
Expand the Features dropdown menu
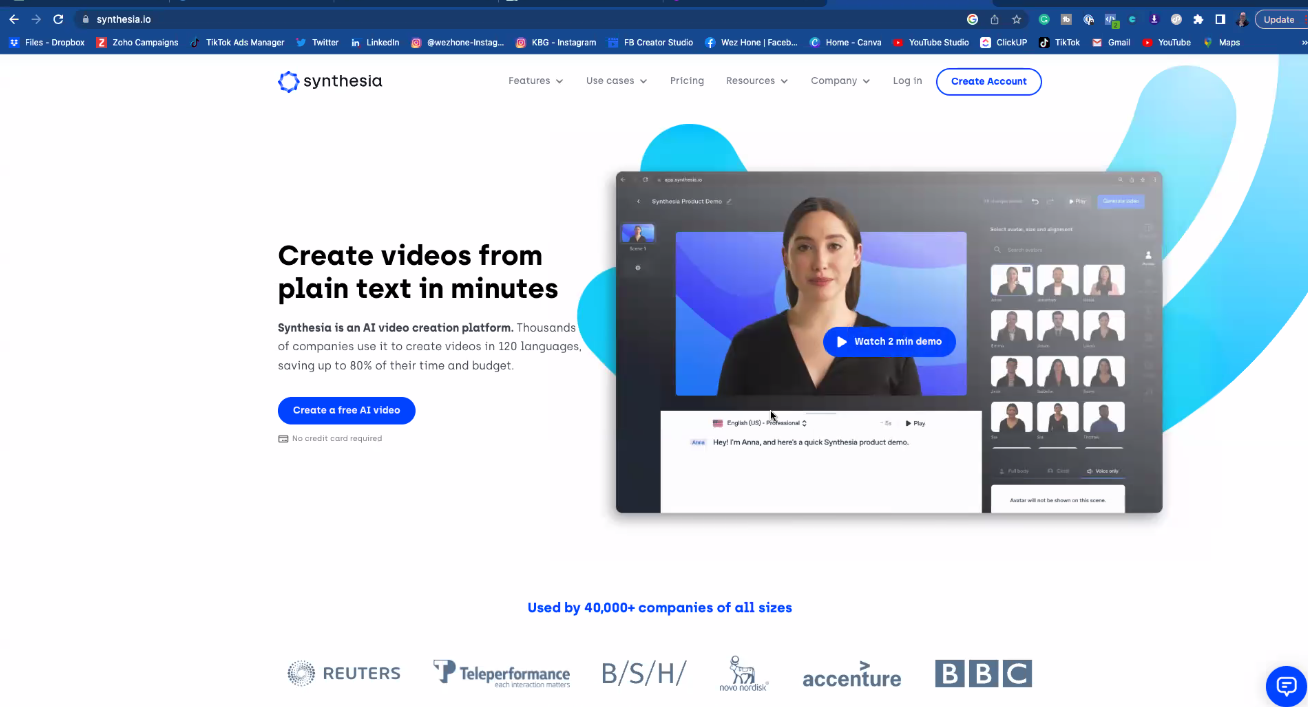535,81
